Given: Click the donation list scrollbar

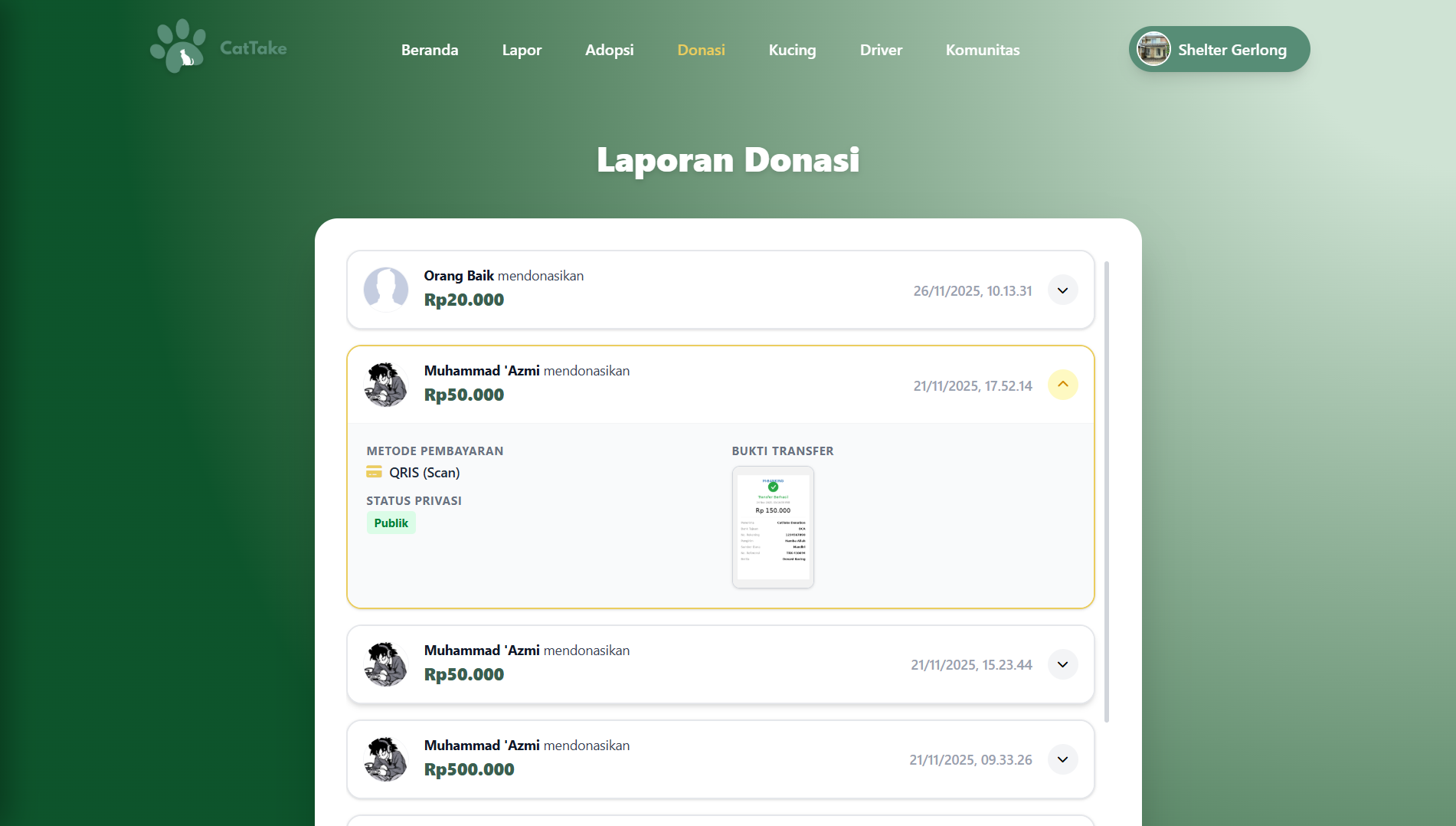Looking at the screenshot, I should click(1107, 492).
